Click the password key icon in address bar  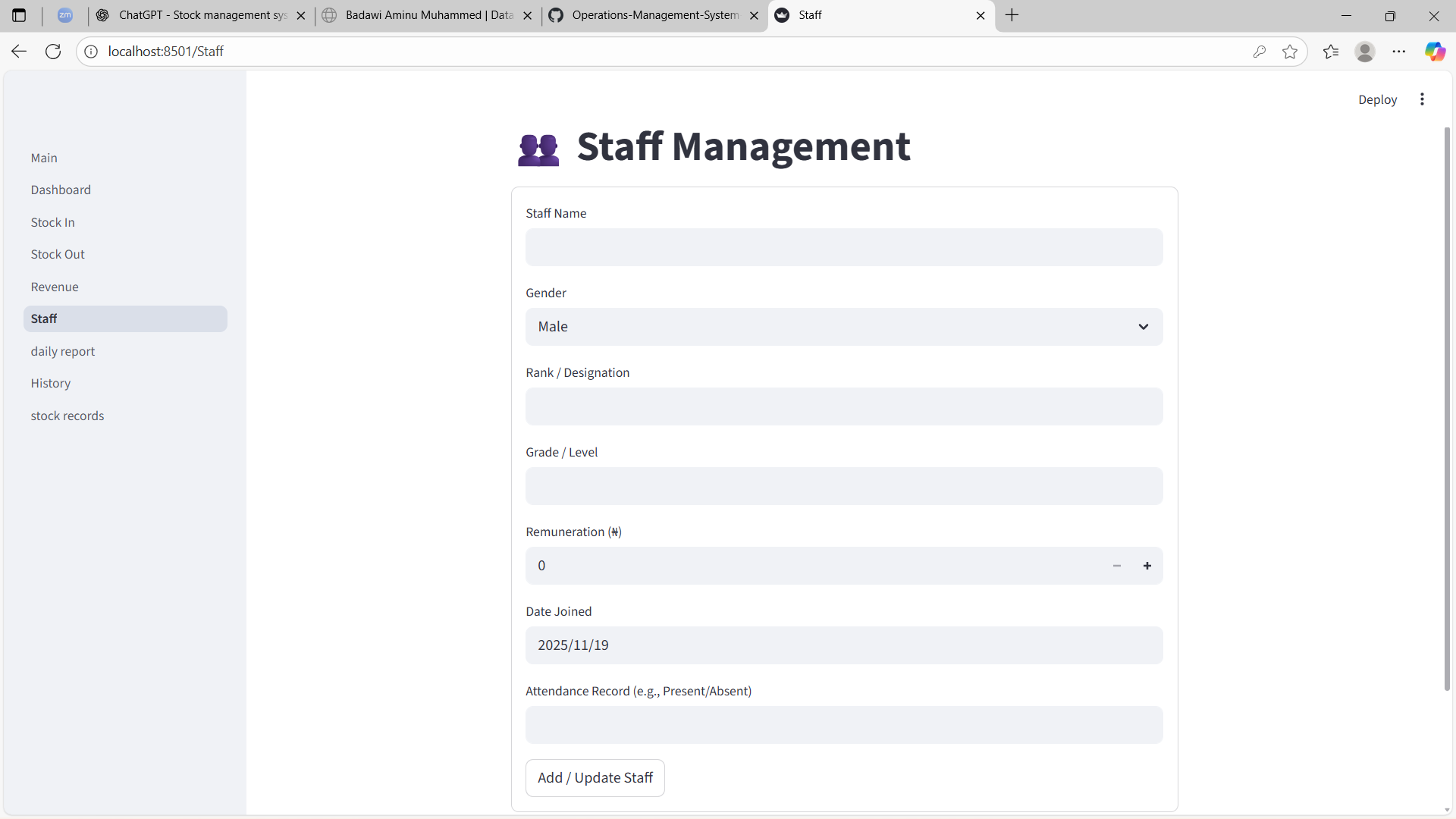[1260, 51]
